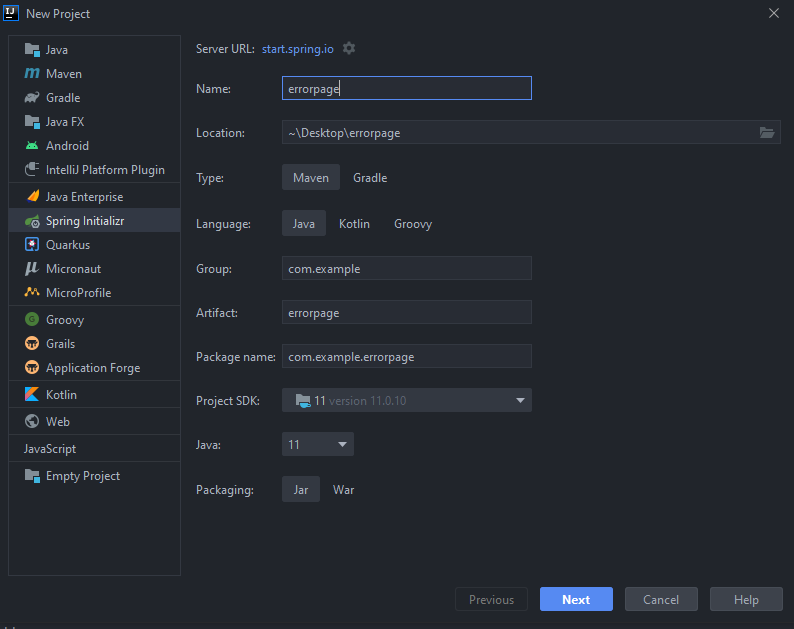The image size is (794, 629).
Task: Click the Grails icon
Action: point(32,343)
